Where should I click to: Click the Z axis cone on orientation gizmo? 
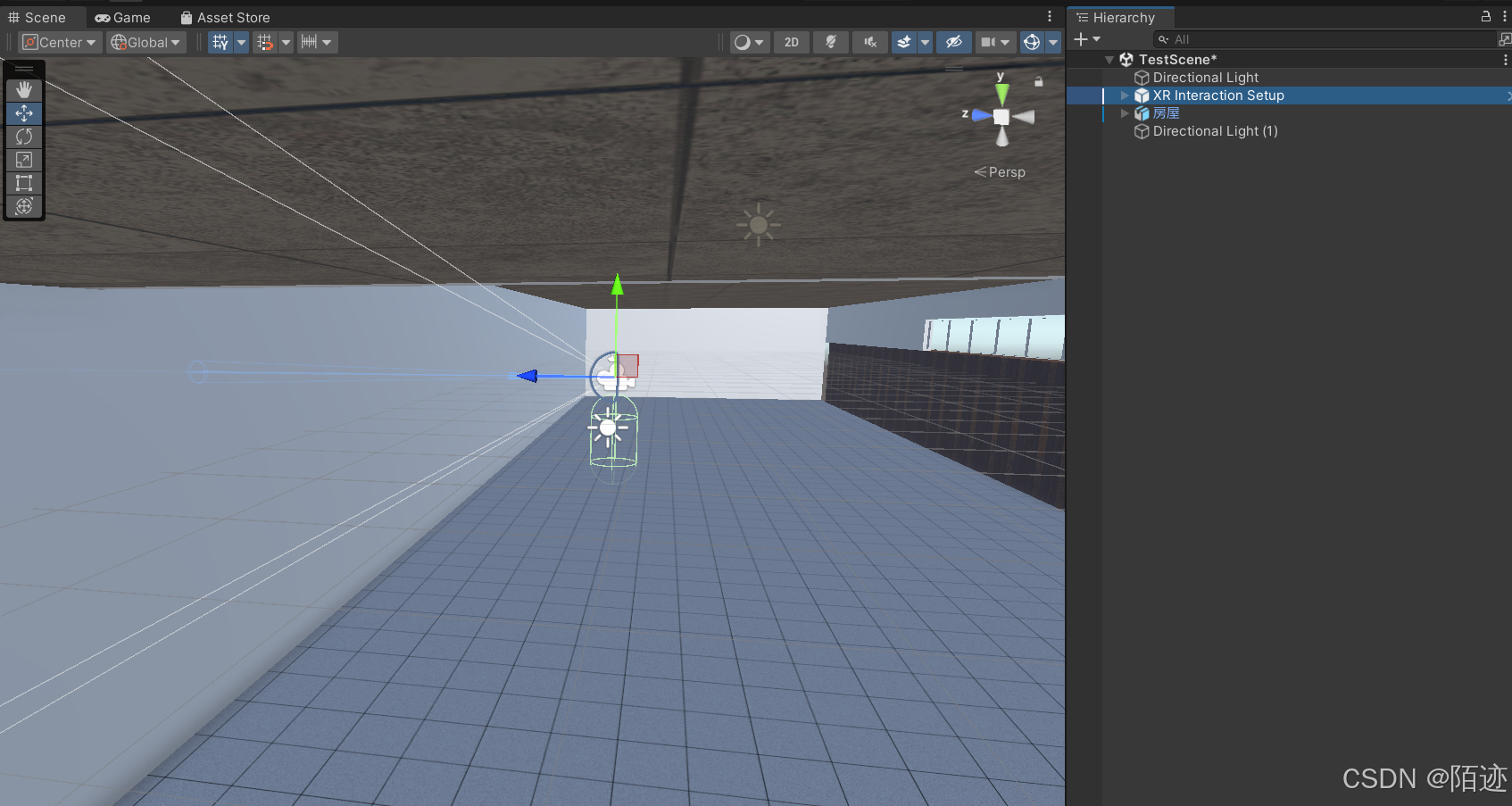981,116
